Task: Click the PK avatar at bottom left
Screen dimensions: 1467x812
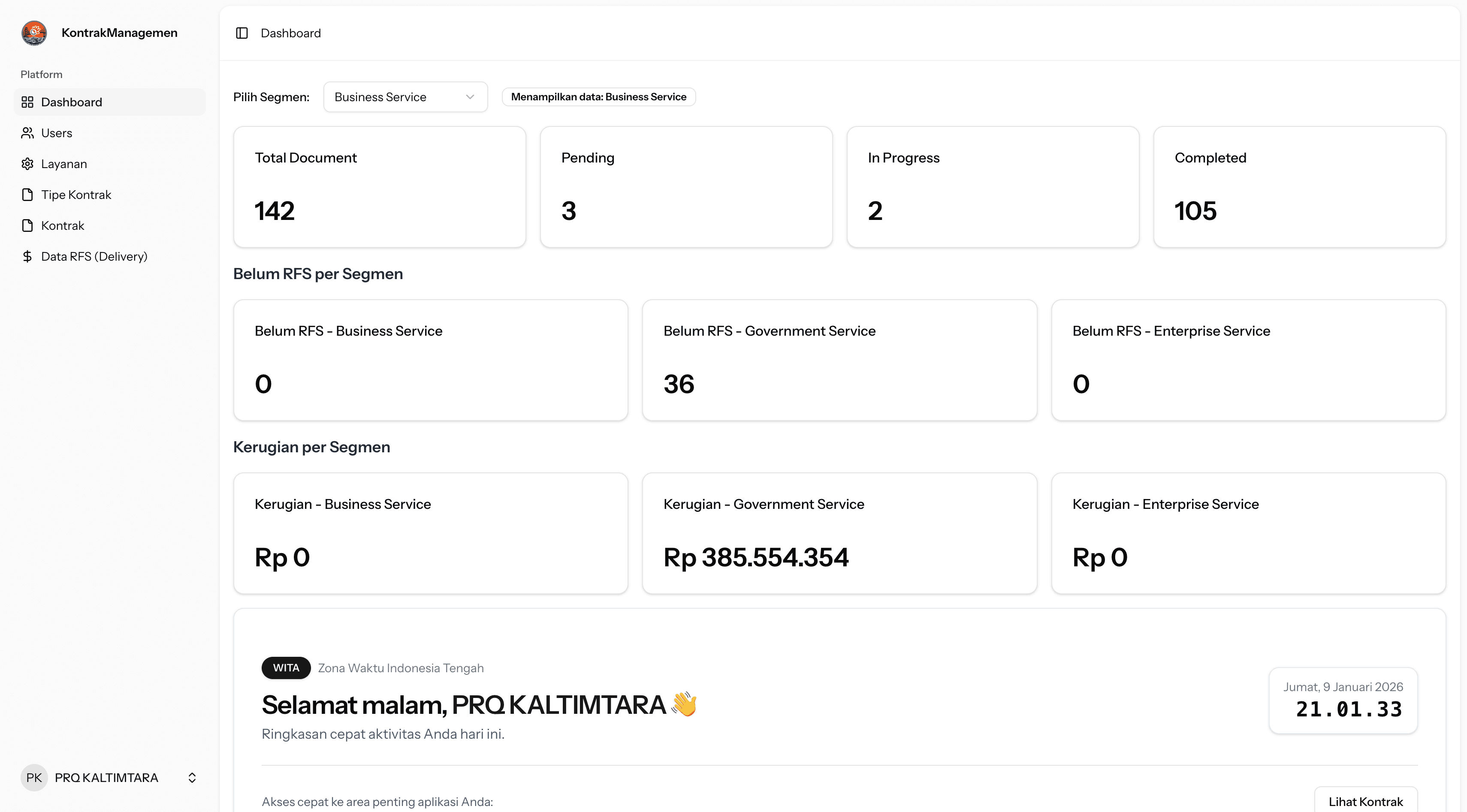Action: (x=34, y=777)
